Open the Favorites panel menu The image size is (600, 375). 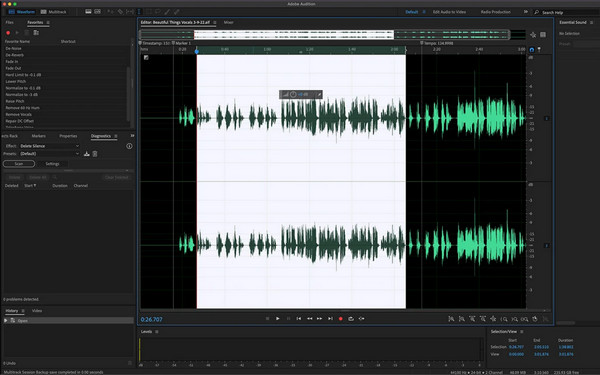pos(48,23)
